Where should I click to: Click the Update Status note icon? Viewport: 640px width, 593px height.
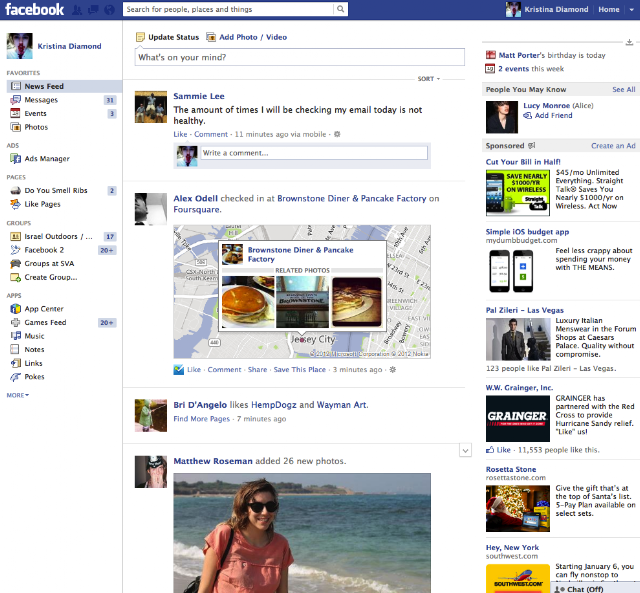click(140, 37)
